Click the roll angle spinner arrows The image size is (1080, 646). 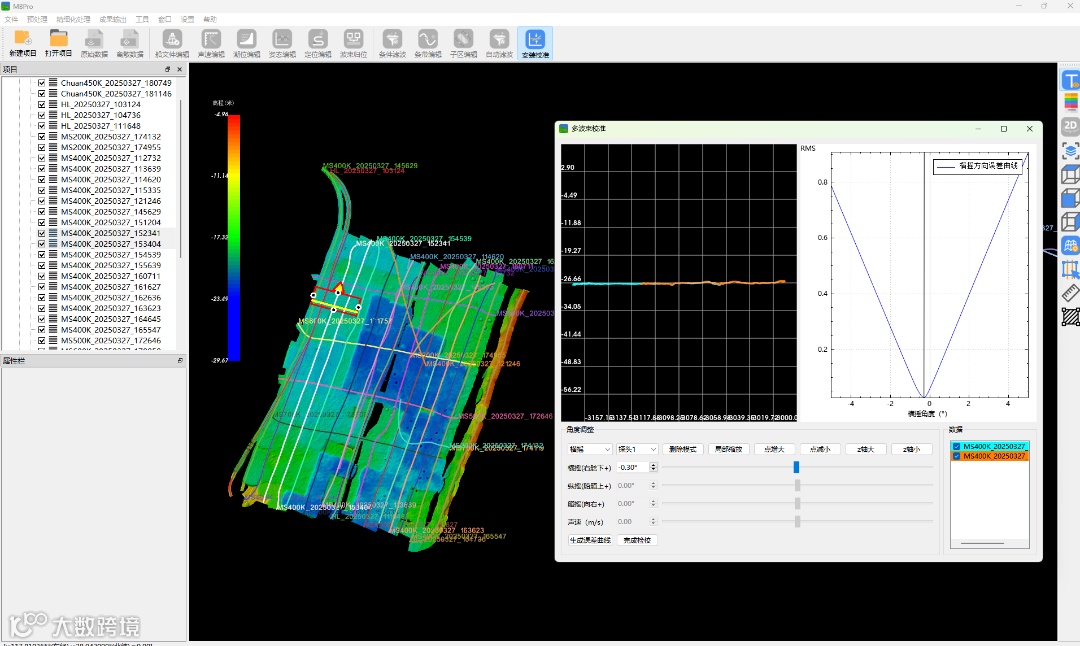(653, 467)
